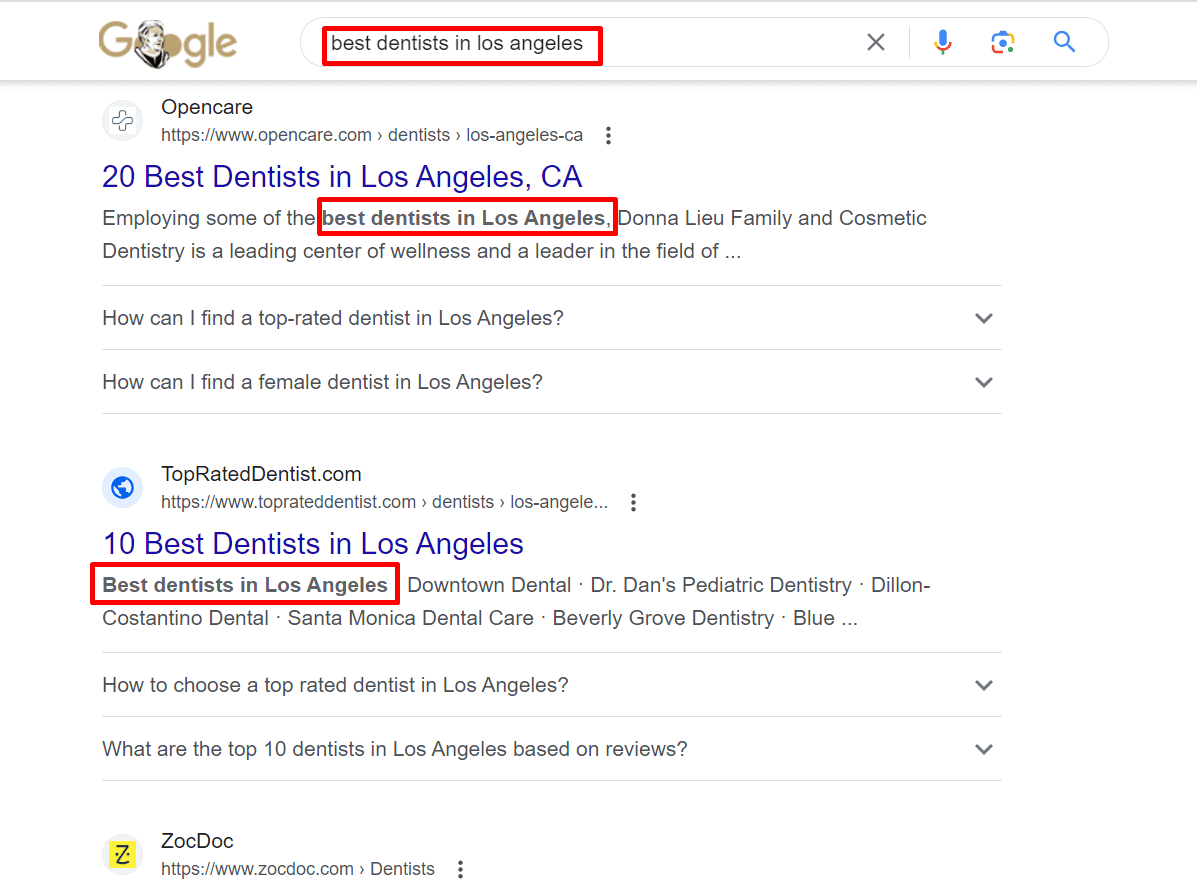Click the zocdoc.com Dentists URL
This screenshot has height=889, width=1197.
tap(298, 869)
